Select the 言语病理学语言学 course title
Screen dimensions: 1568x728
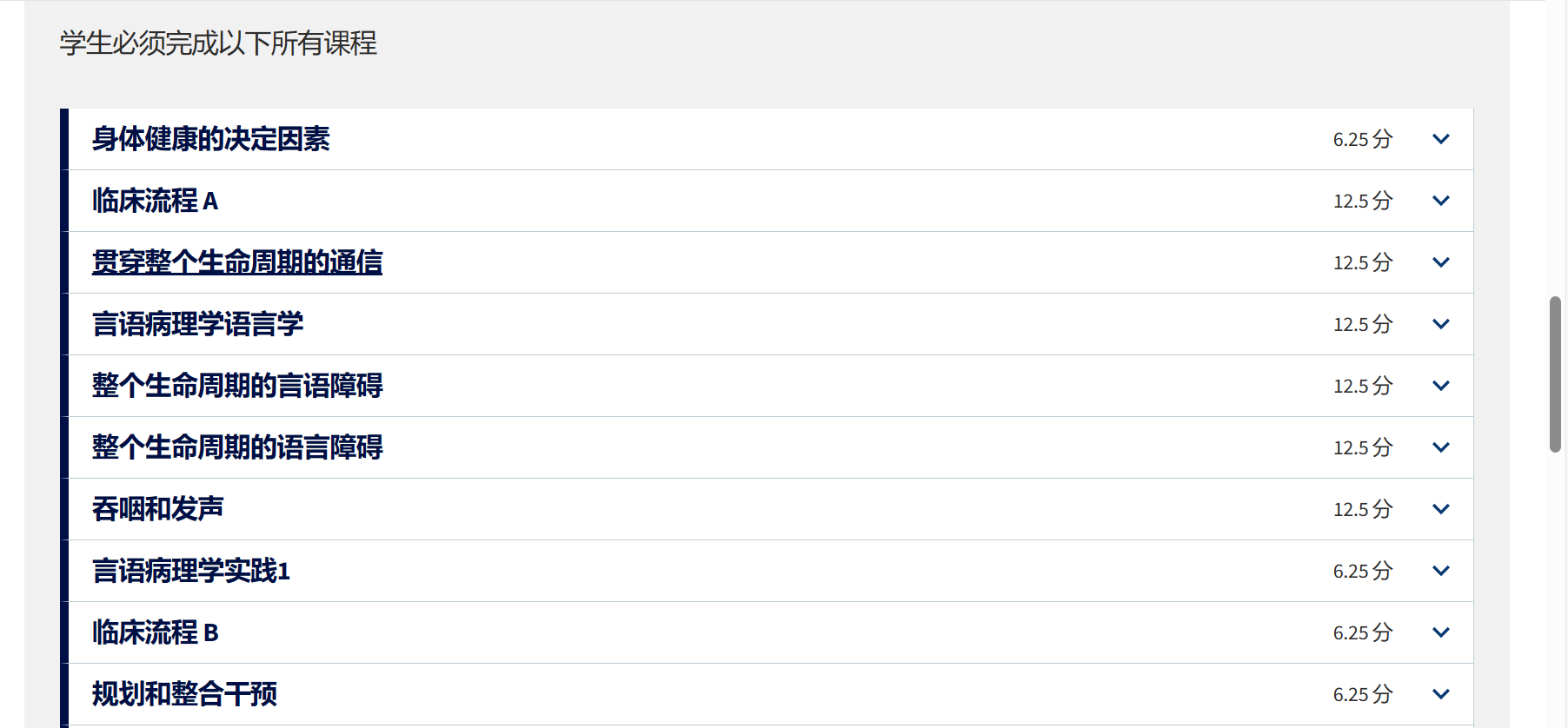click(198, 324)
